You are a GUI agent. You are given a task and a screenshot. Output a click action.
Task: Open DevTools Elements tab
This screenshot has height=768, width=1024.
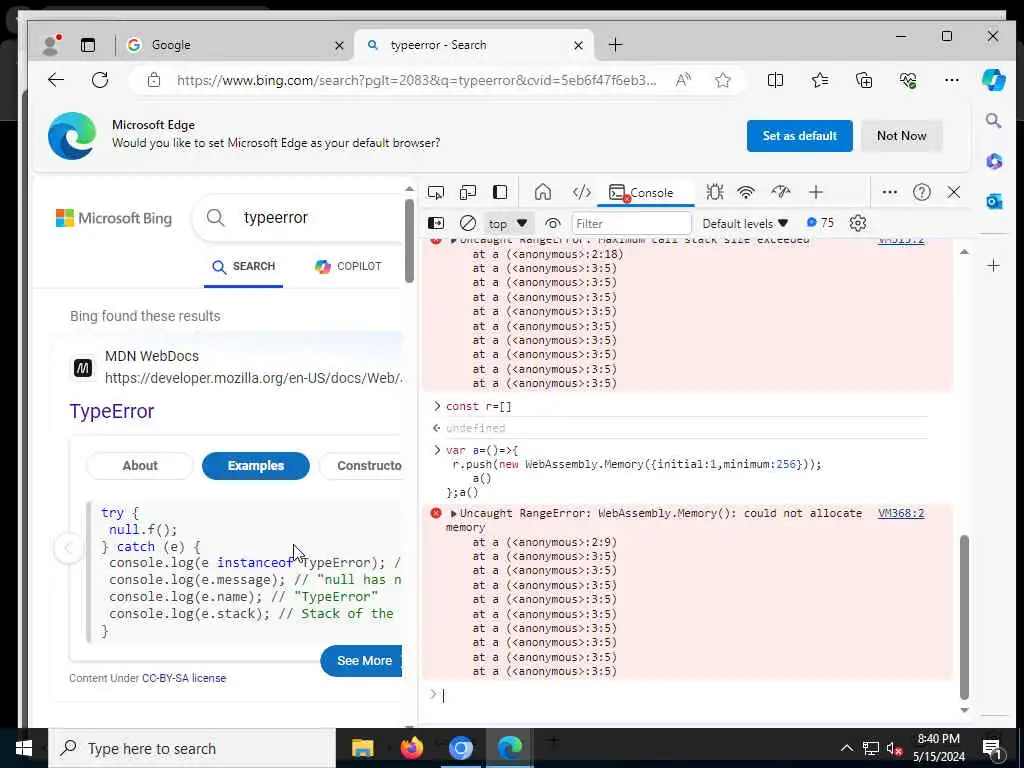pyautogui.click(x=581, y=193)
